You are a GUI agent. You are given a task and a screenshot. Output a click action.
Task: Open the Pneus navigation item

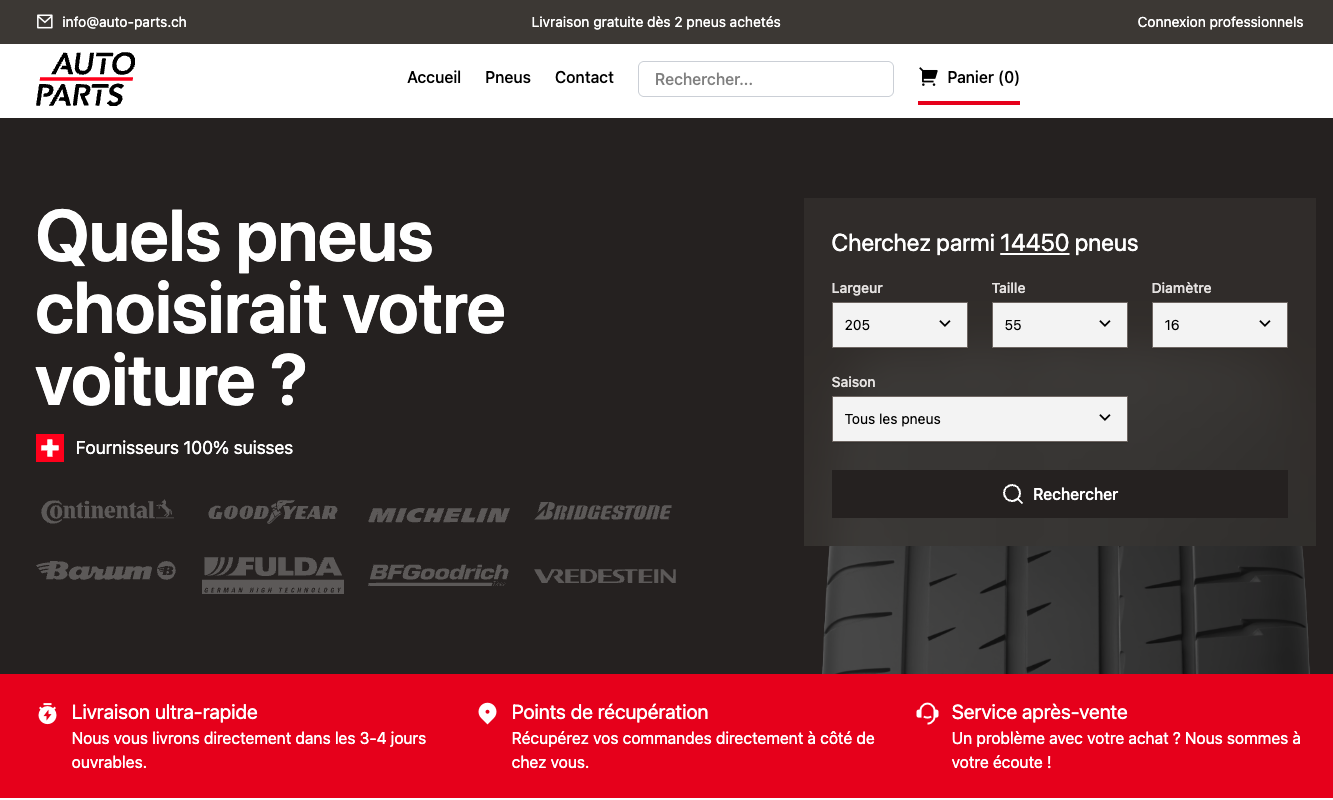(x=508, y=77)
